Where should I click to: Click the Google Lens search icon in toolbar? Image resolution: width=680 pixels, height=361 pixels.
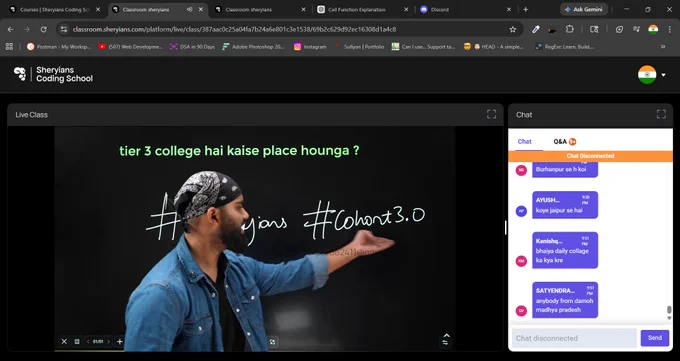pos(594,30)
